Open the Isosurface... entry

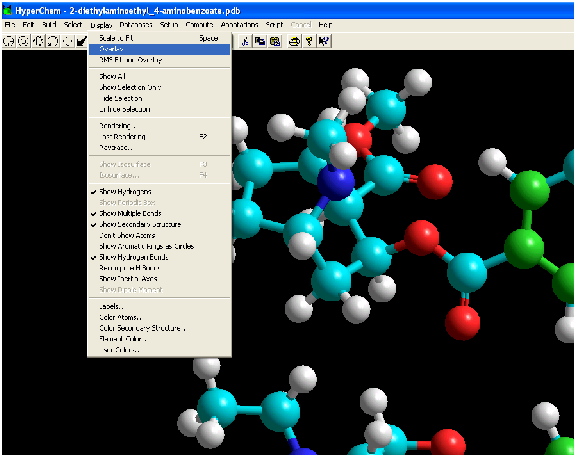click(x=159, y=175)
